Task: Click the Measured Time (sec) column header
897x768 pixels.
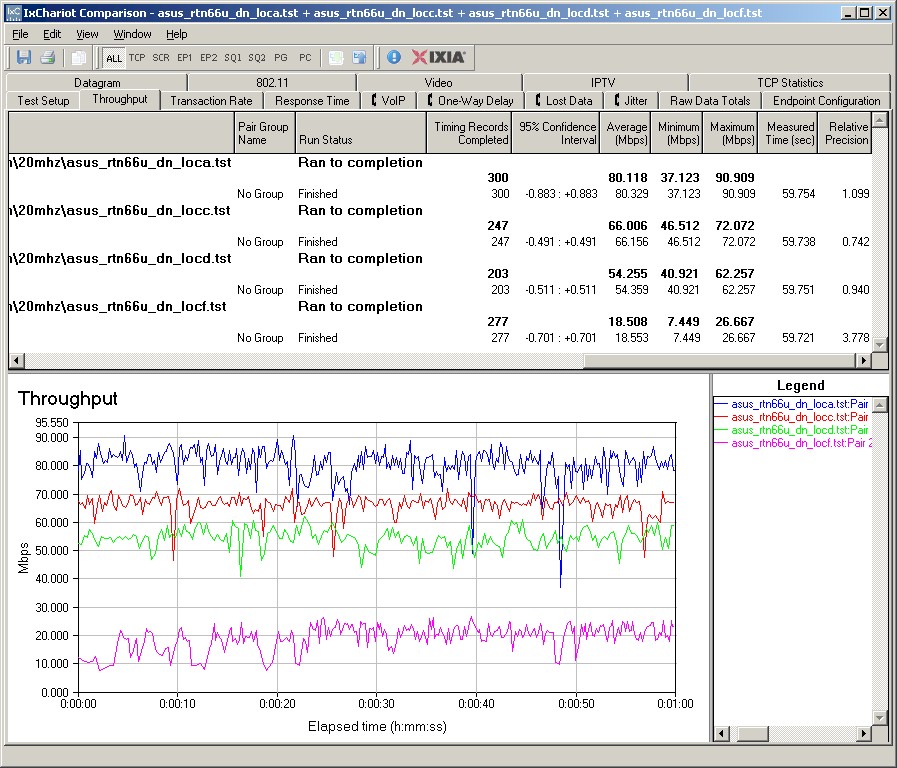Action: (x=788, y=133)
